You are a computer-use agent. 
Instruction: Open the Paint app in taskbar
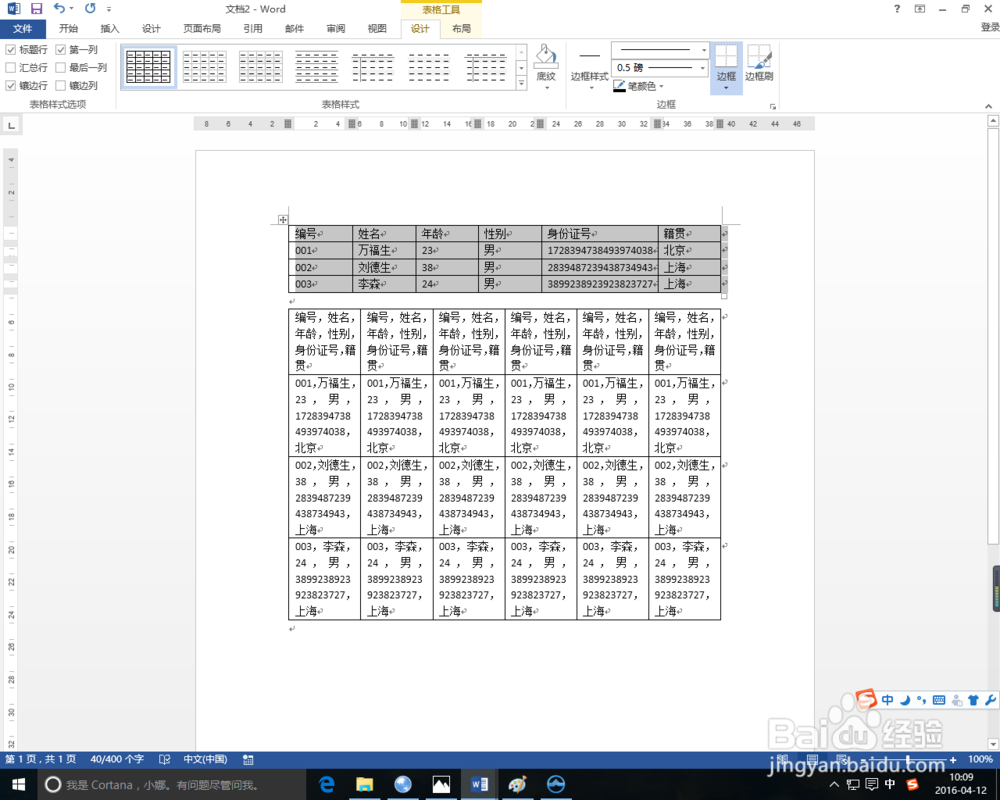(x=517, y=785)
